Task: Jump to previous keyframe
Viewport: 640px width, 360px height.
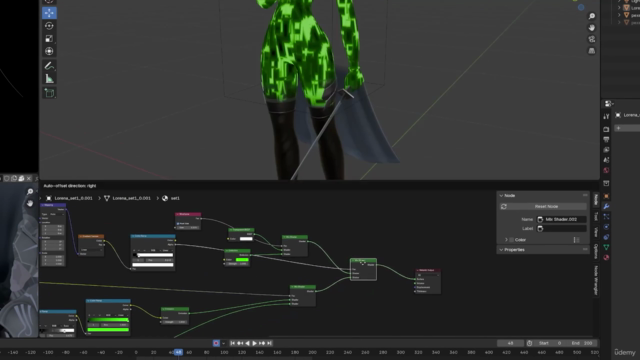Action: click(240, 343)
